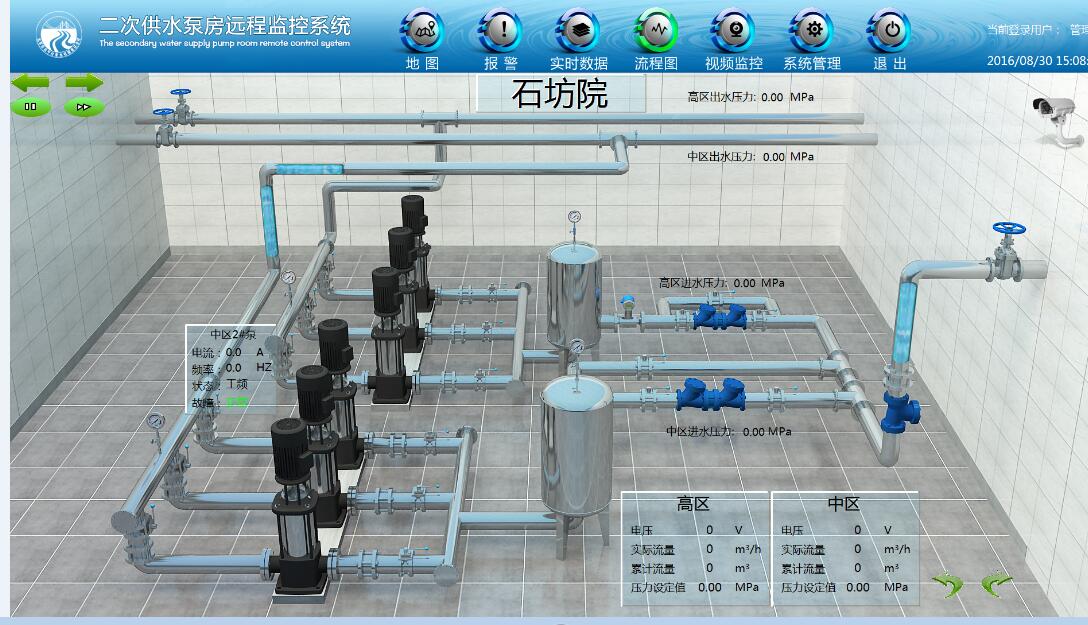Viewport: 1088px width, 625px height.
Task: Click the 高区 压力设定值 value field
Action: point(709,587)
